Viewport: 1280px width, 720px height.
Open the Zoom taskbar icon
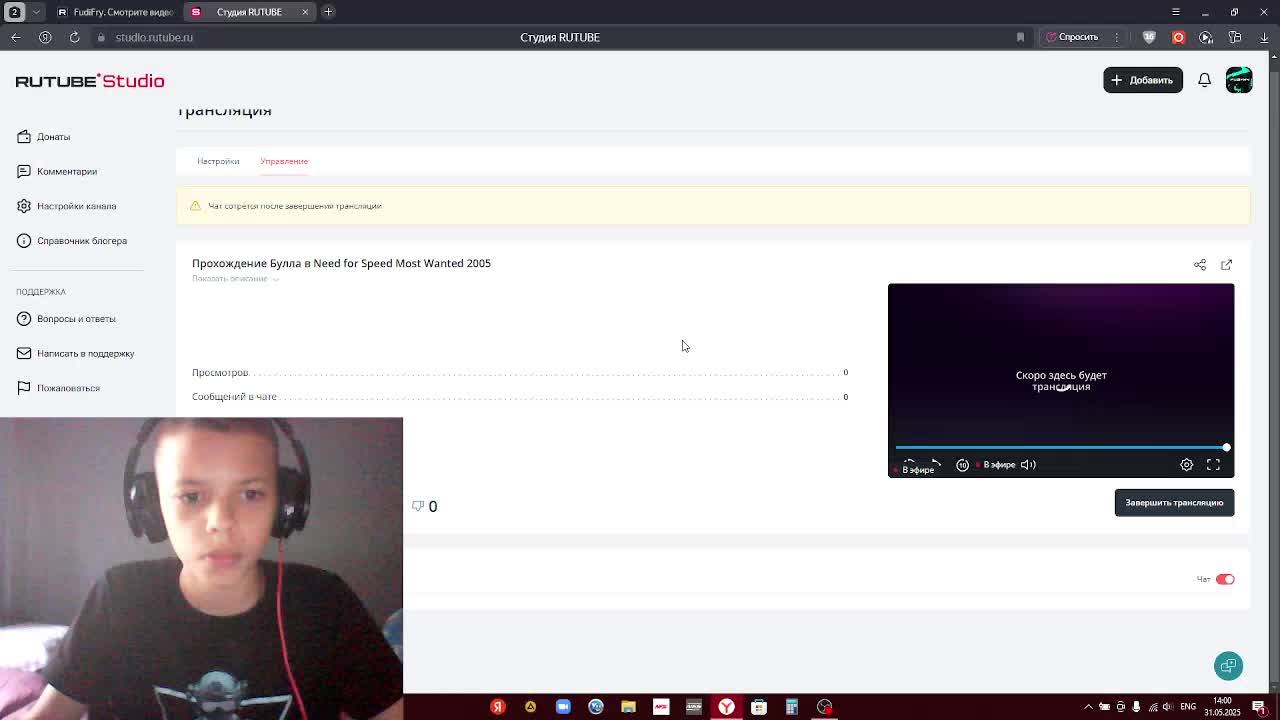pos(563,707)
